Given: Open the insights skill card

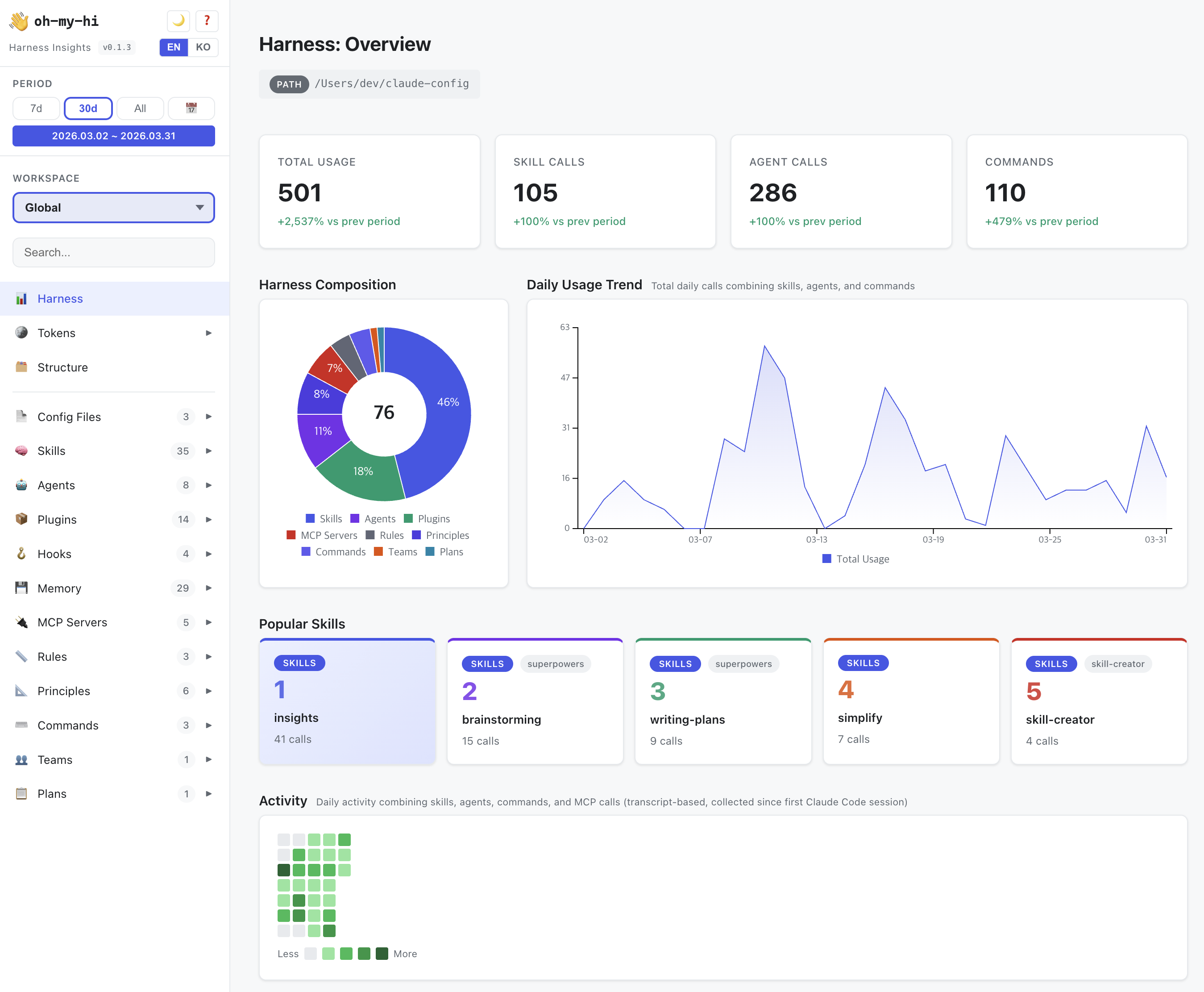Looking at the screenshot, I should click(347, 702).
